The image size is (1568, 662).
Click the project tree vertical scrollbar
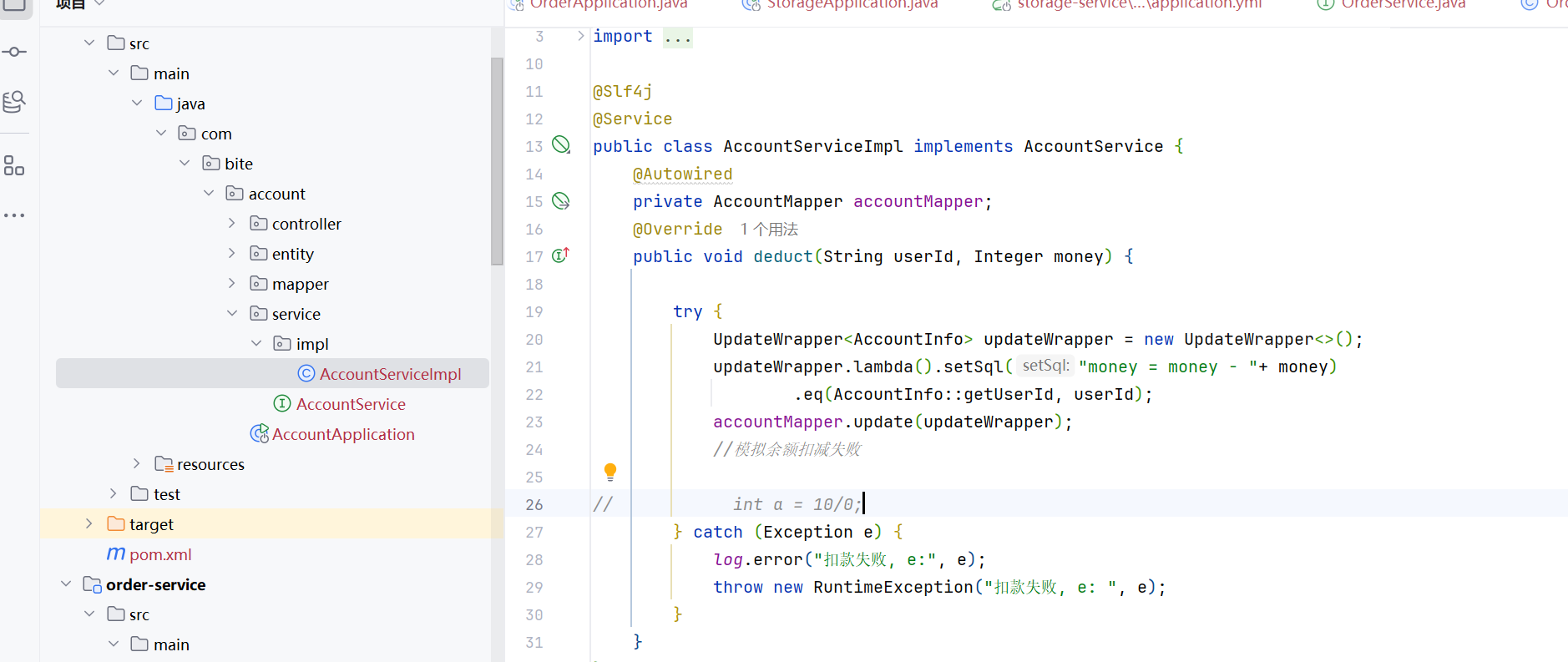pyautogui.click(x=497, y=160)
